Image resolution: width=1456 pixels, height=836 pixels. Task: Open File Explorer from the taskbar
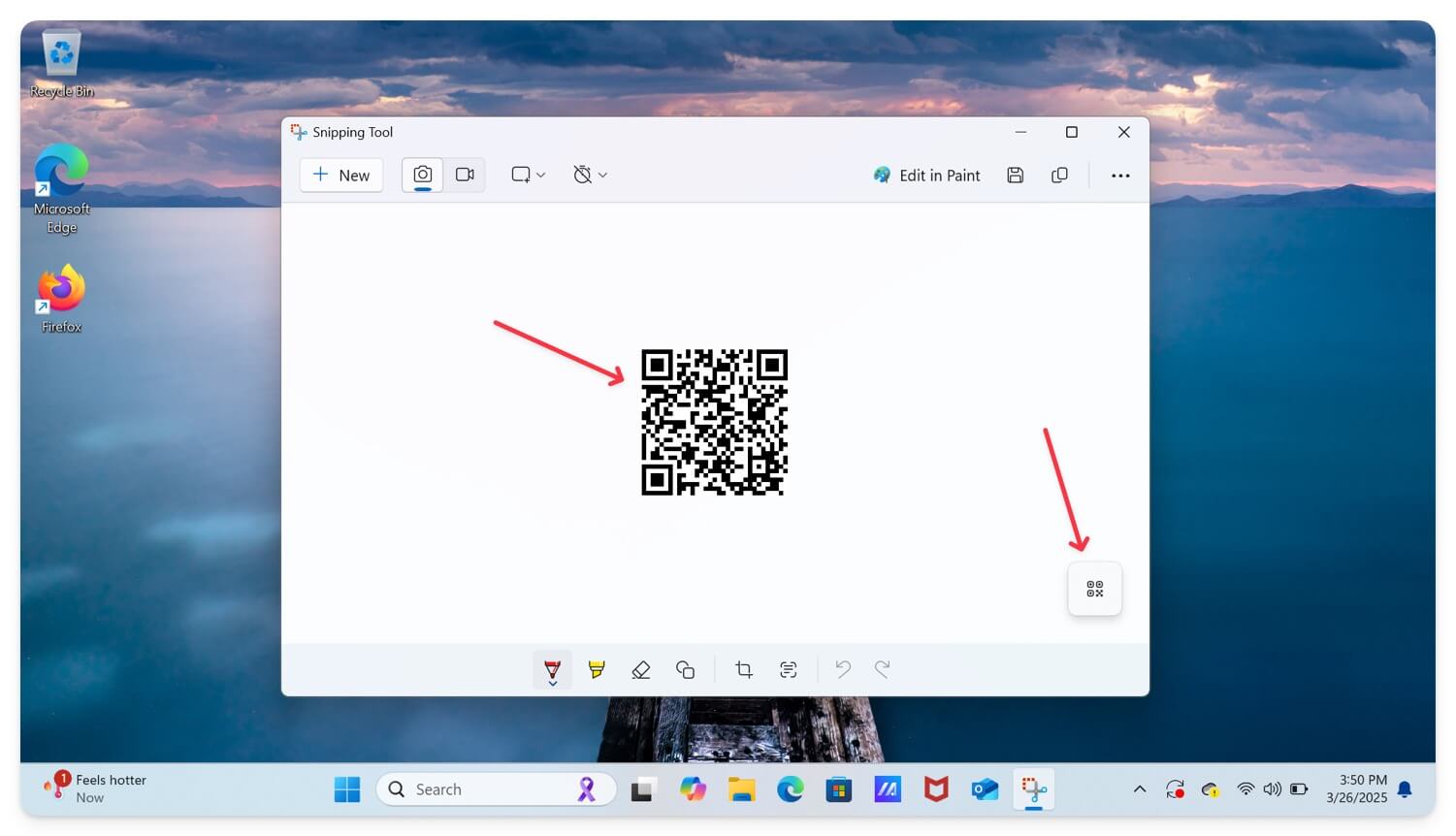click(x=742, y=789)
